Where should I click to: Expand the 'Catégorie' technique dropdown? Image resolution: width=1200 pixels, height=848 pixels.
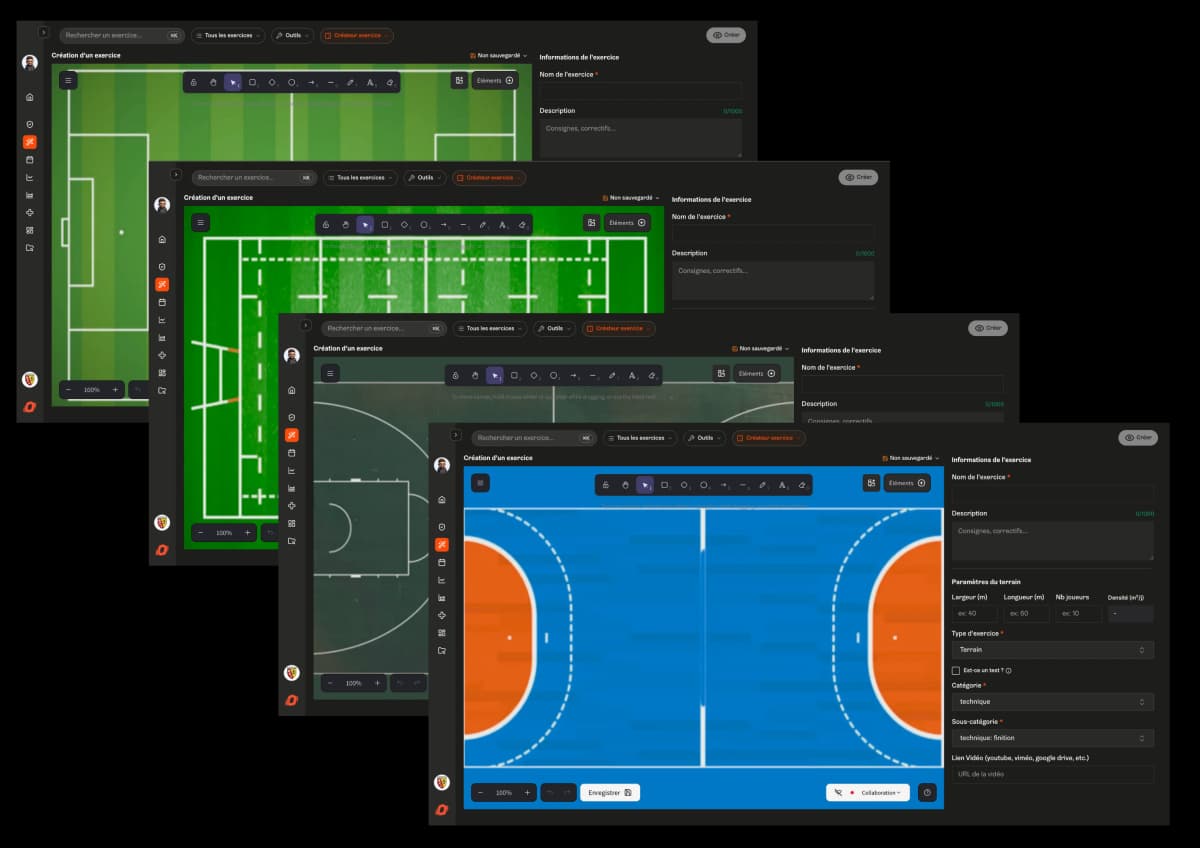coord(1052,702)
